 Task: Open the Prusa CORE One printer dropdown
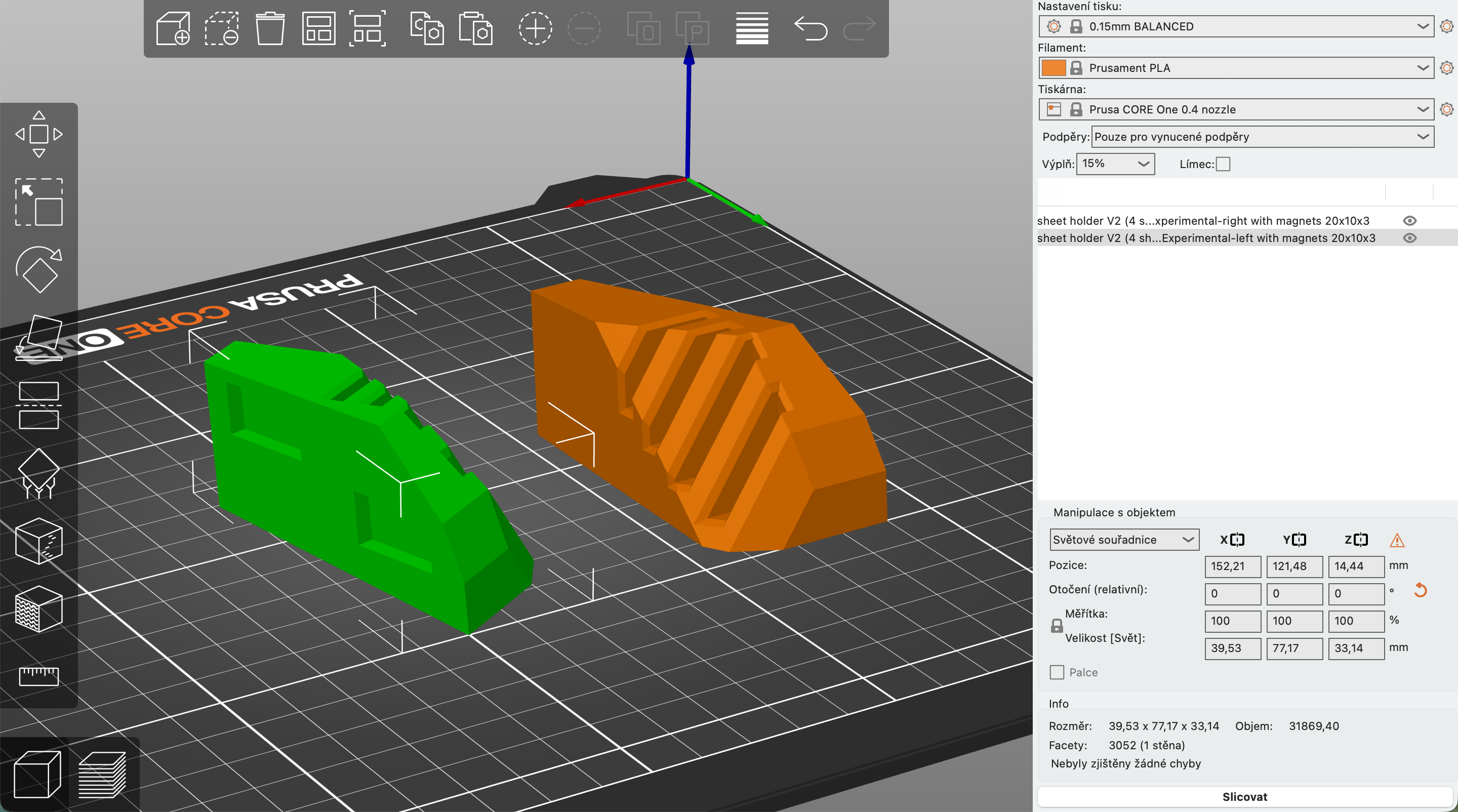pyautogui.click(x=1236, y=109)
